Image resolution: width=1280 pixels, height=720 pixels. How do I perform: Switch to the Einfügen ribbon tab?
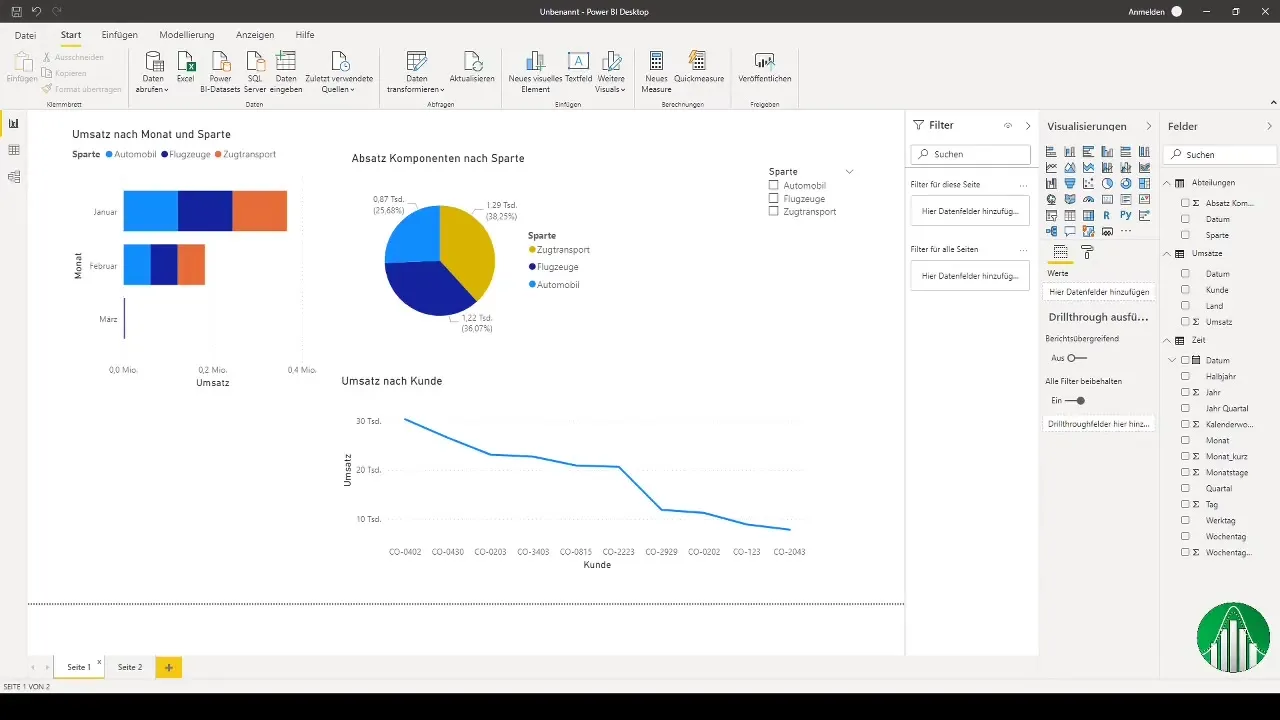point(120,35)
